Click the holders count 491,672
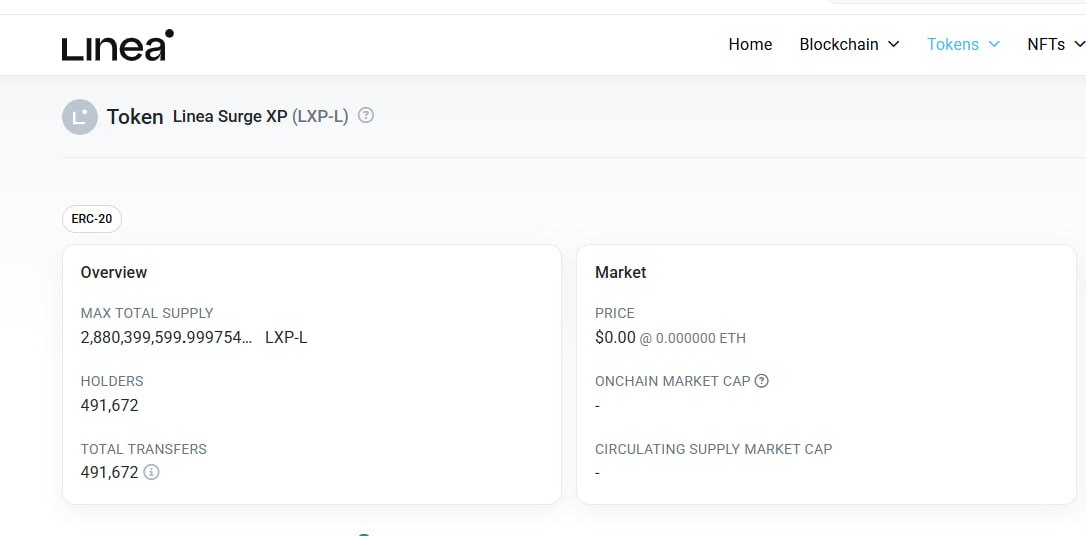1086x536 pixels. click(x=109, y=406)
